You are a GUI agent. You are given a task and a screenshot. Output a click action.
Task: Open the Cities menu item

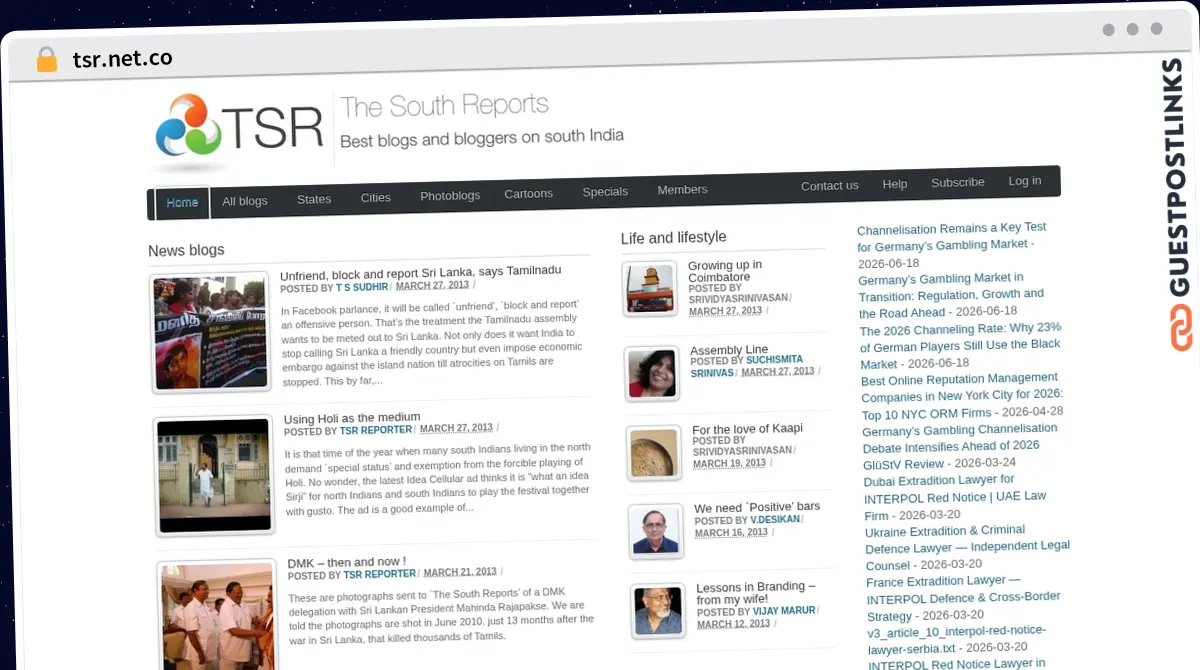pos(376,198)
